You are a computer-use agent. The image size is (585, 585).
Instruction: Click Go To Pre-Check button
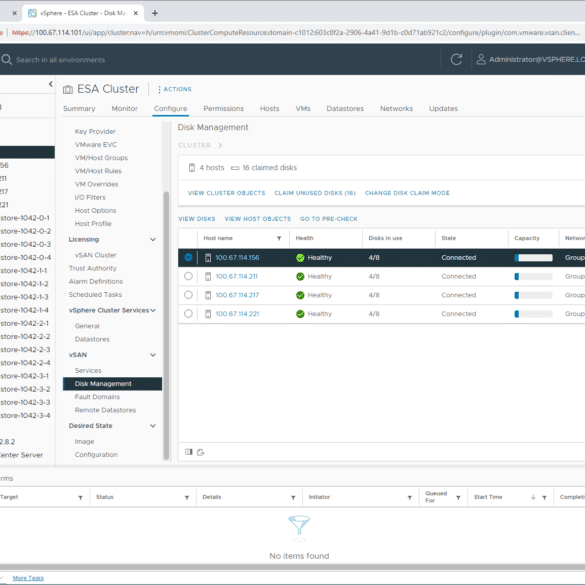pos(329,219)
